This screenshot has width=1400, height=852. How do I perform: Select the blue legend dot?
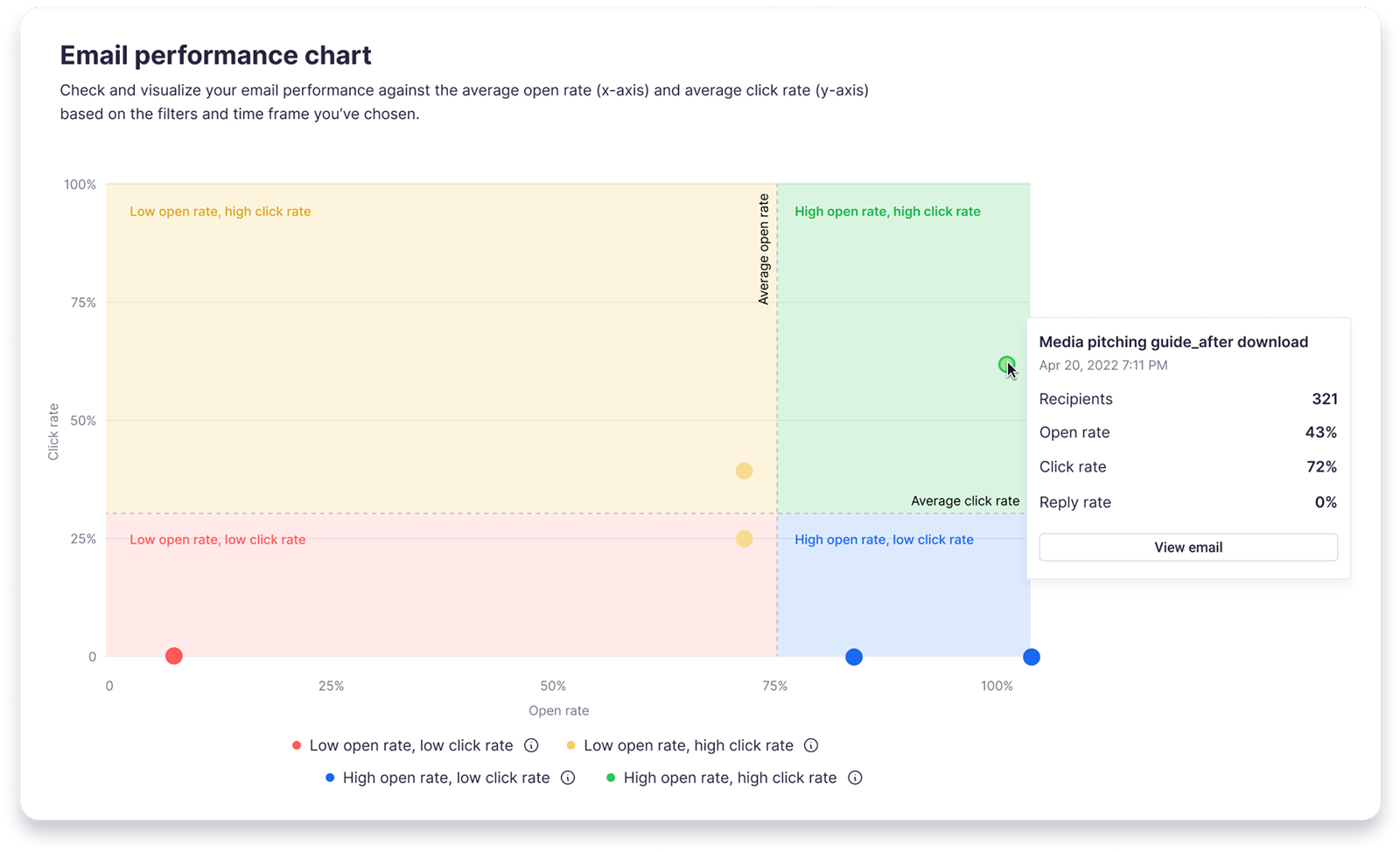pyautogui.click(x=329, y=778)
